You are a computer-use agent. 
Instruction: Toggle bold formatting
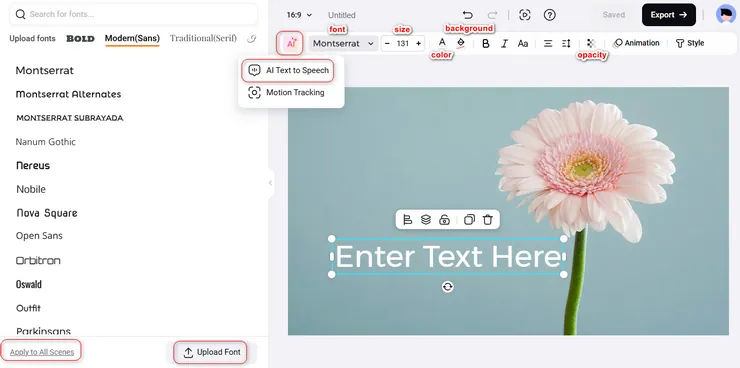pyautogui.click(x=486, y=43)
